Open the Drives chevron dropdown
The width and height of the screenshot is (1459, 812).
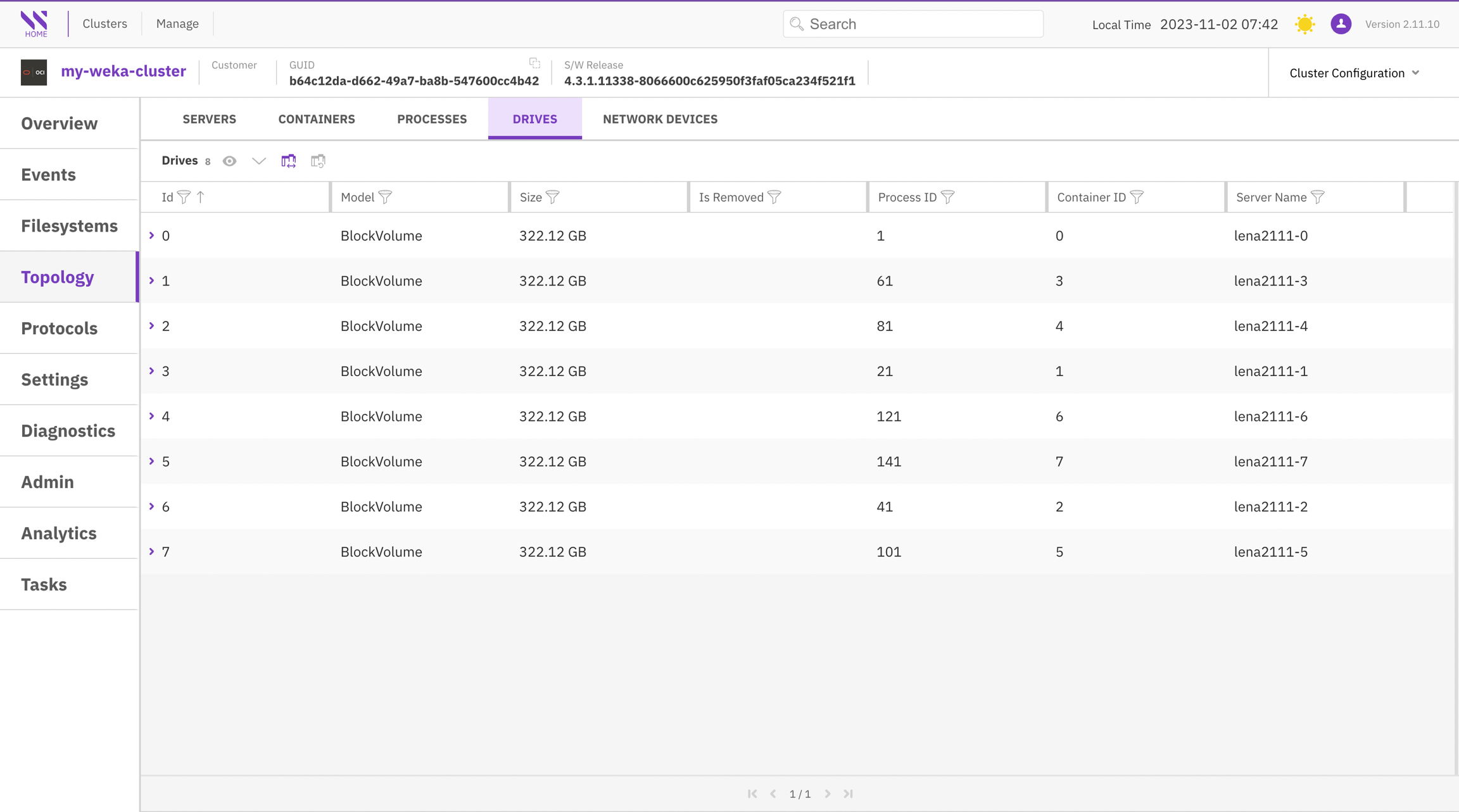pyautogui.click(x=258, y=161)
